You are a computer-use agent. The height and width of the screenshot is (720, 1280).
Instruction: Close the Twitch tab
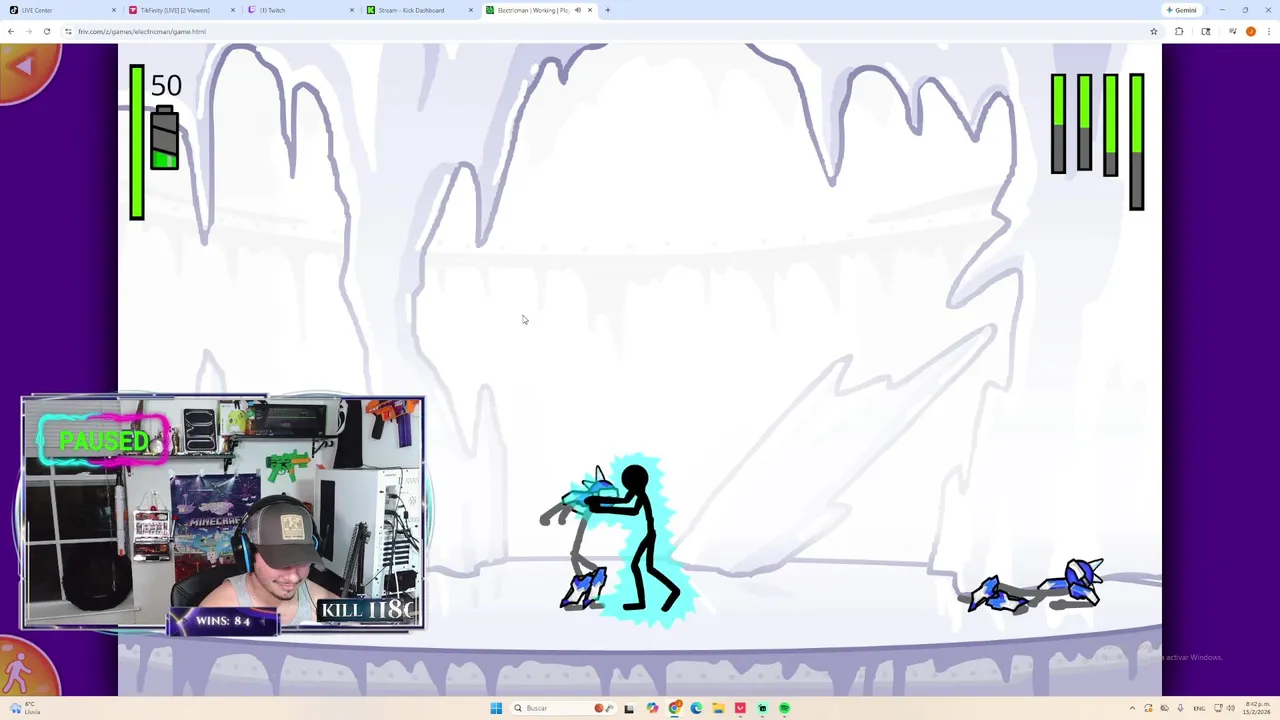point(352,10)
